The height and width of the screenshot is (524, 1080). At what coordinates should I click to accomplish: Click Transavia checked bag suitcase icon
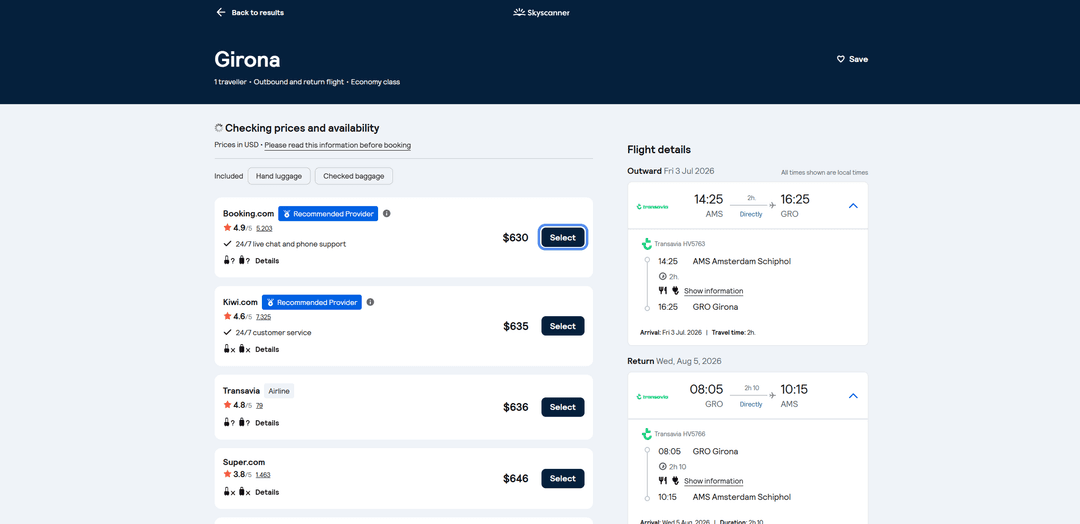(x=242, y=422)
